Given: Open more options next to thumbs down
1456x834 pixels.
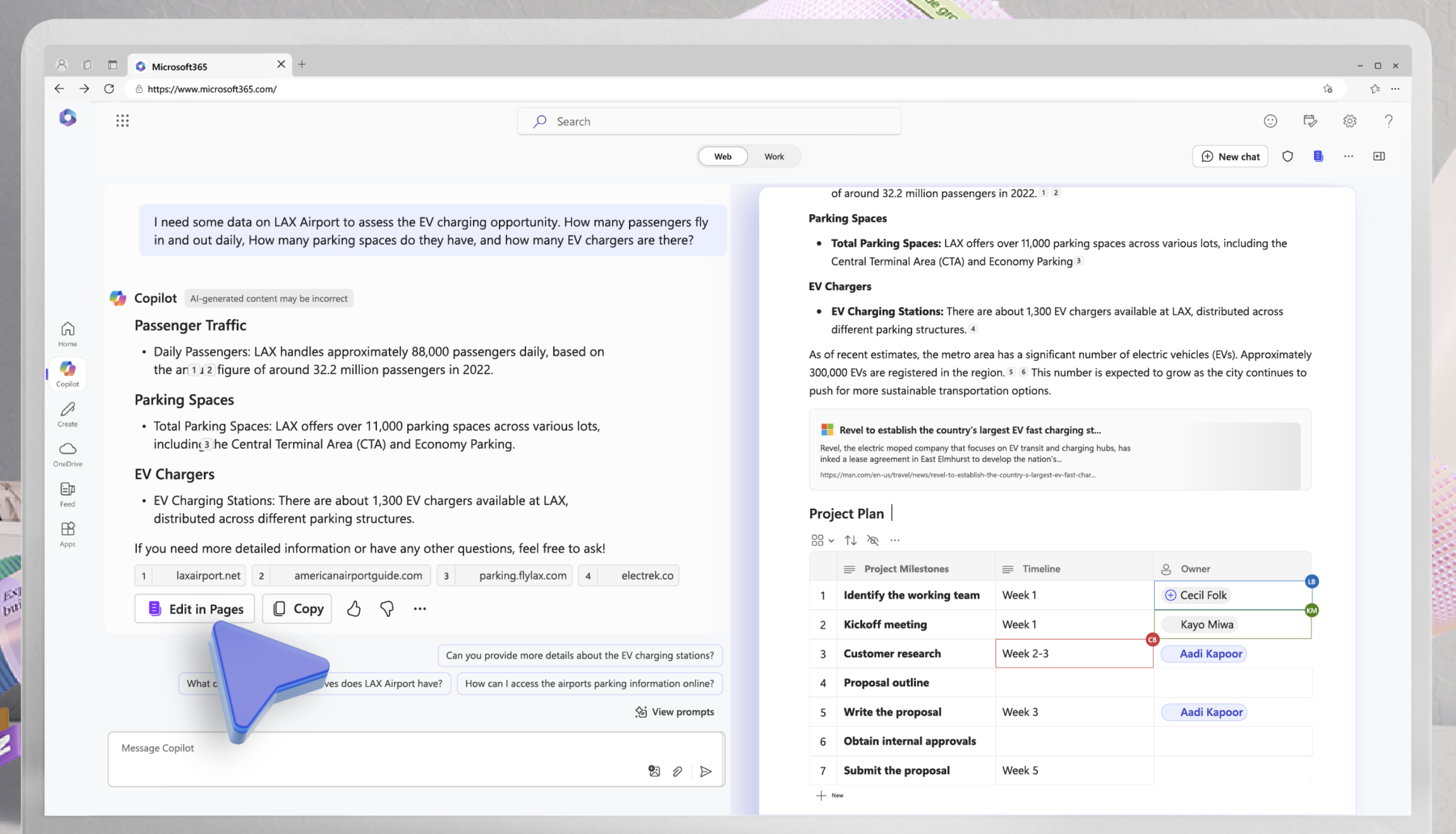Looking at the screenshot, I should (420, 608).
